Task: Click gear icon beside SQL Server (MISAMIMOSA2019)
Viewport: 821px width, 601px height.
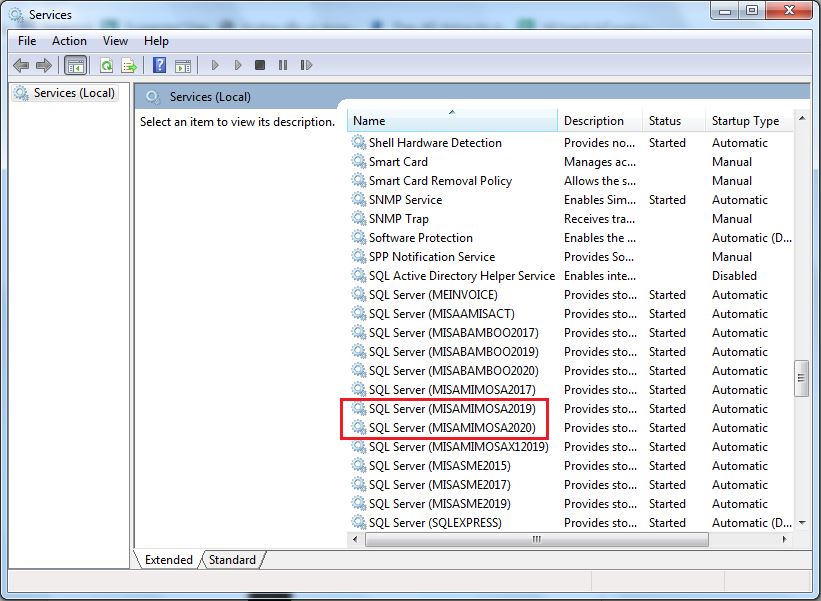Action: (x=359, y=408)
